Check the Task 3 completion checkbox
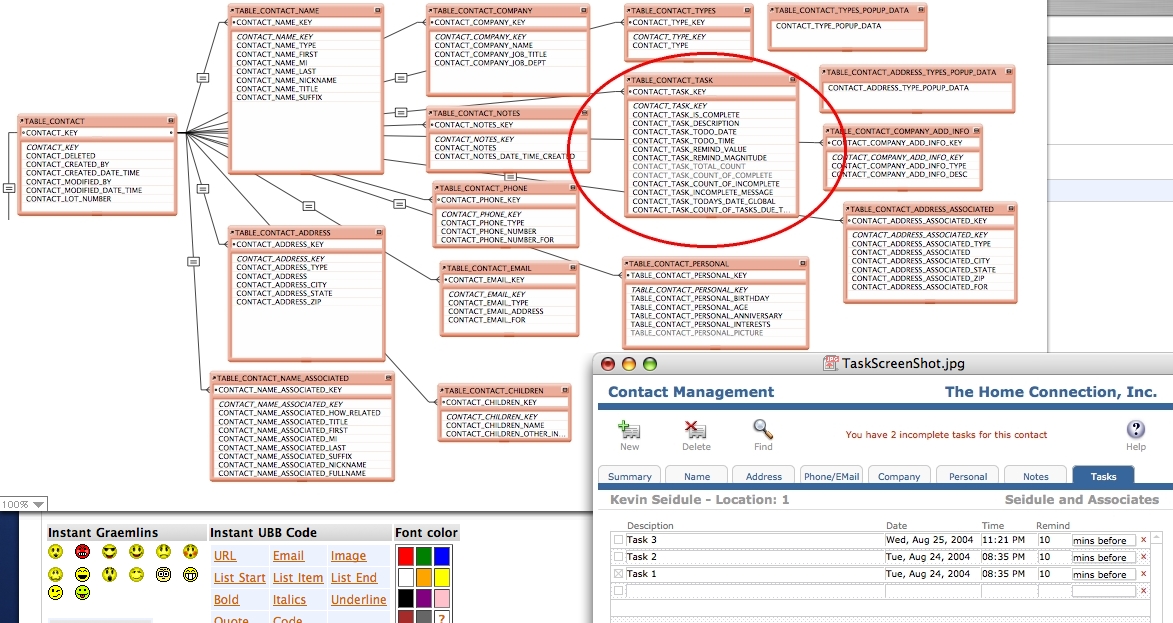The width and height of the screenshot is (1173, 623). [618, 539]
